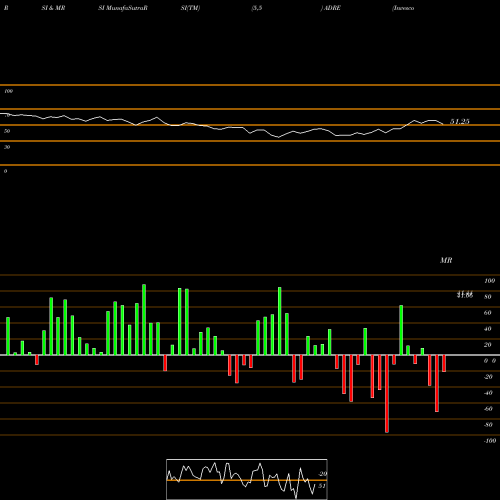Click the 31.66 value on the MR panel
The width and height of the screenshot is (500, 500).
click(465, 295)
